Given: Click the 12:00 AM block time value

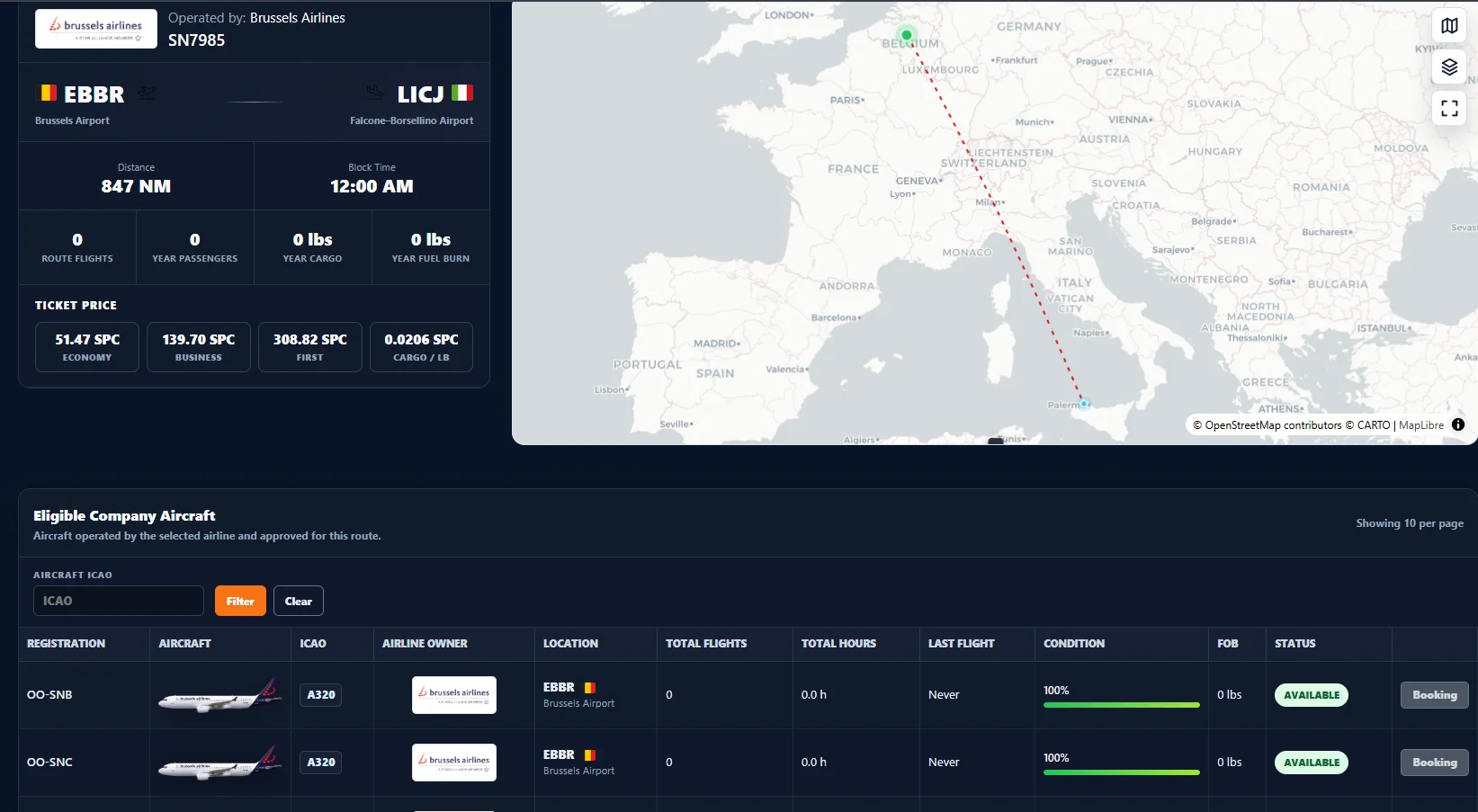Looking at the screenshot, I should click(372, 186).
